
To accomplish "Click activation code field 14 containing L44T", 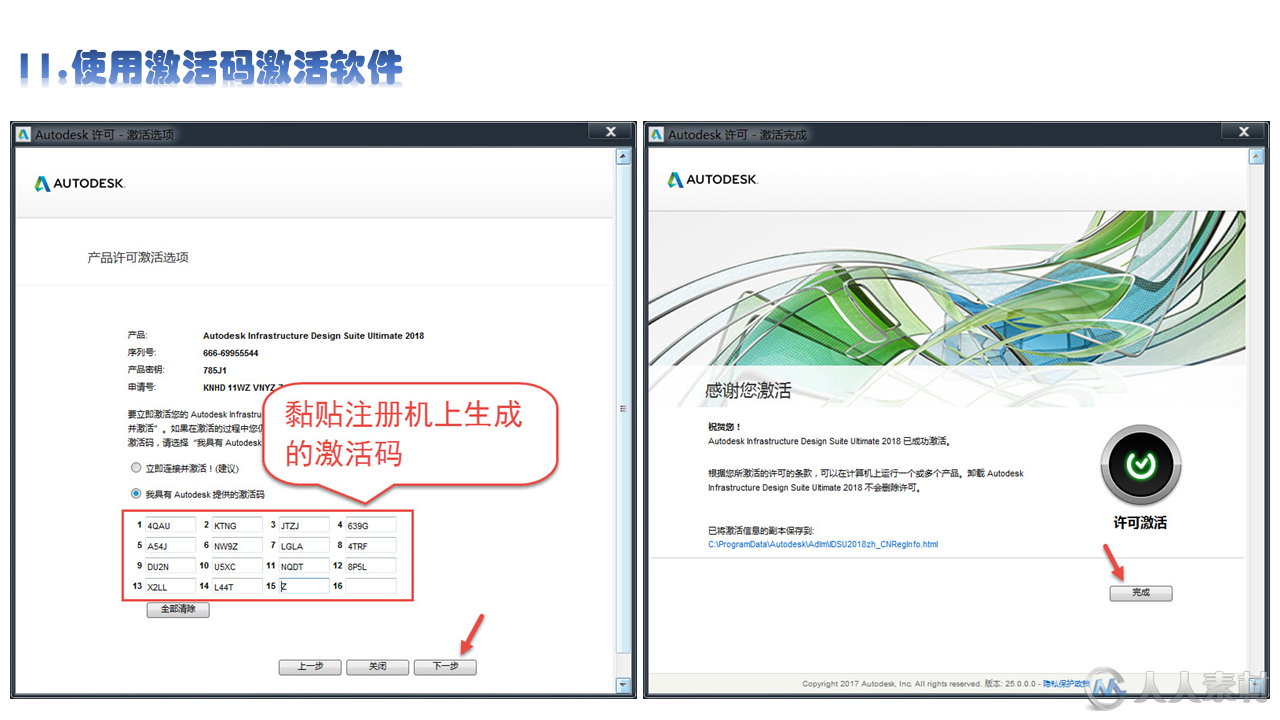I will coord(237,587).
